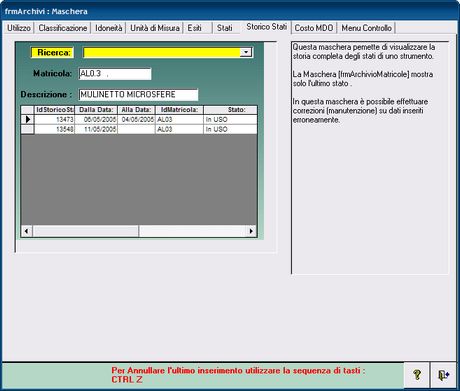Go to the Unità di Misura tab
Image resolution: width=460 pixels, height=391 pixels.
click(x=155, y=28)
